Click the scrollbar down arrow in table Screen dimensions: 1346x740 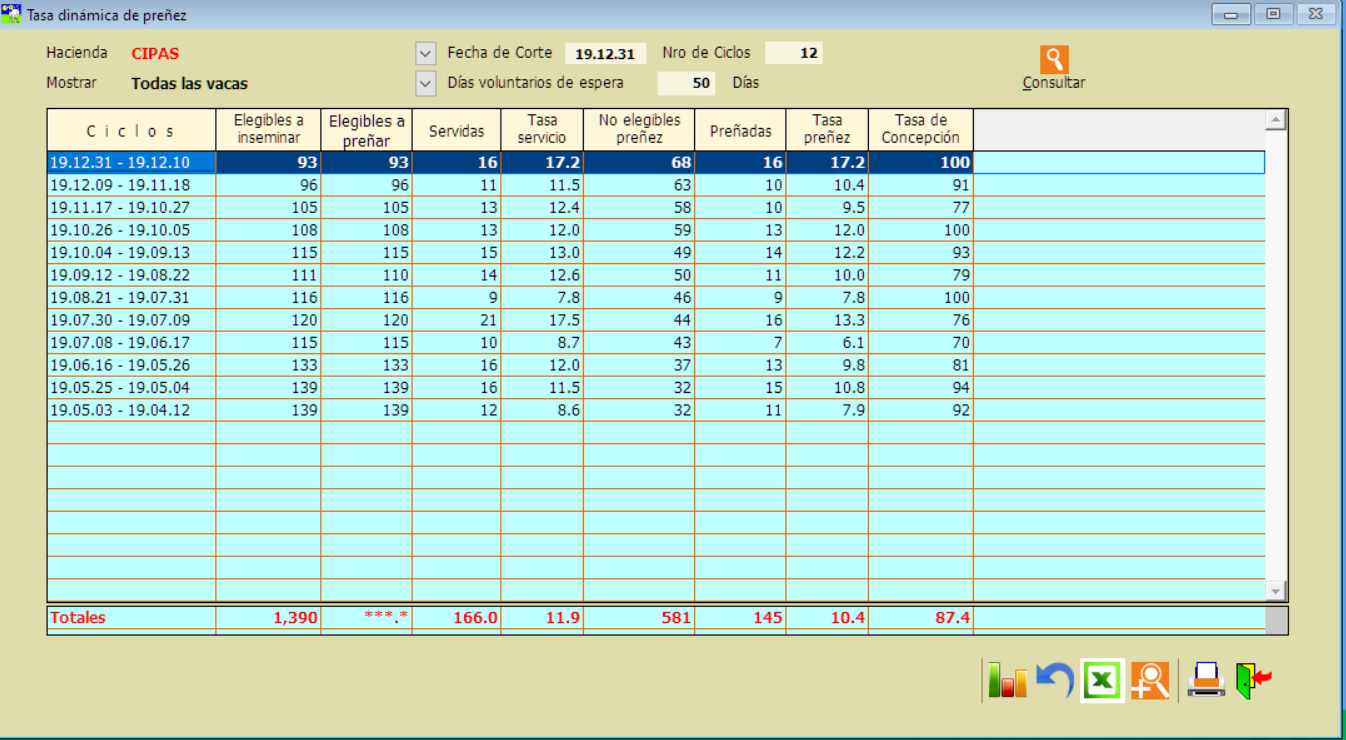[1275, 591]
